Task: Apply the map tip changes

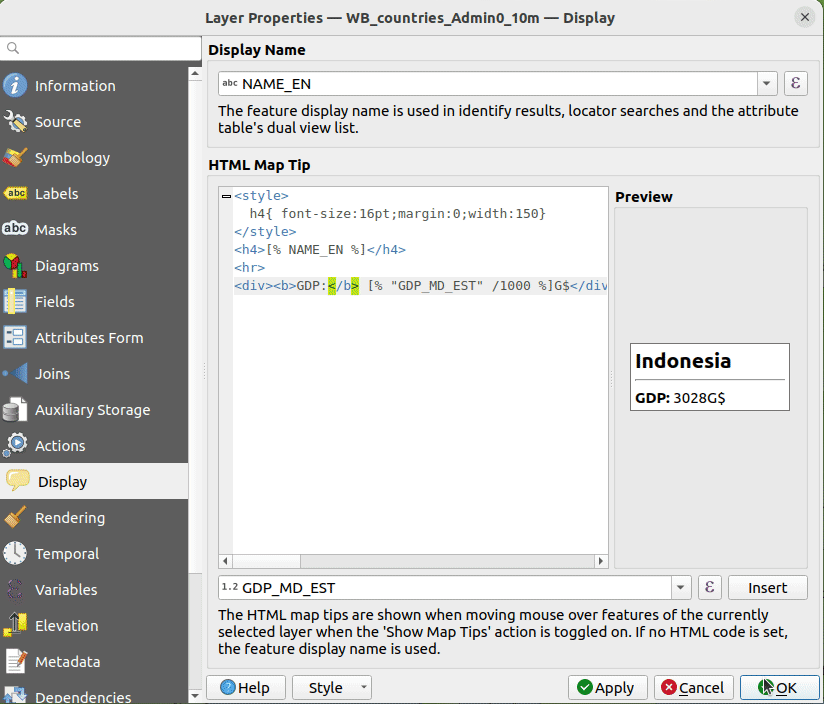Action: pos(607,687)
